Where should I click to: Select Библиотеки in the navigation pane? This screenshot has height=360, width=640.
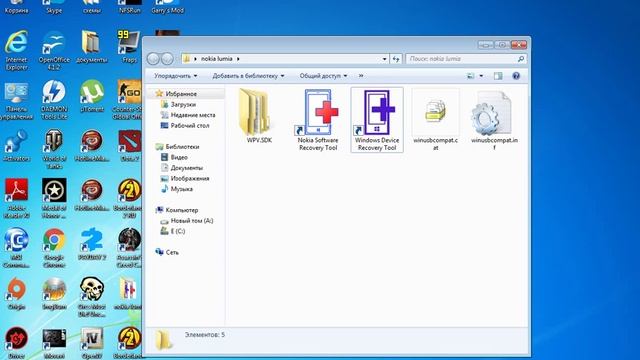pyautogui.click(x=182, y=147)
